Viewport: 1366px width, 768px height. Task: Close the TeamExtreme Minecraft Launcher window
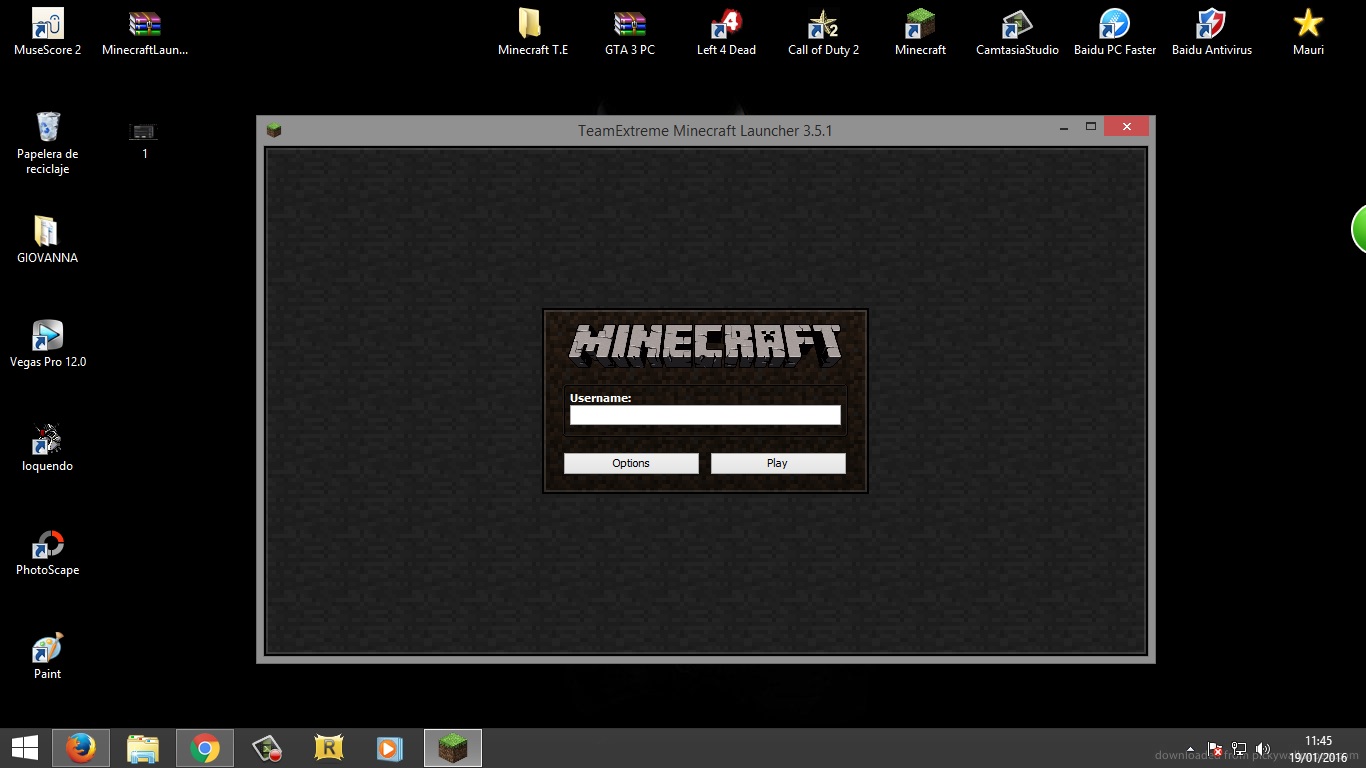[x=1127, y=127]
